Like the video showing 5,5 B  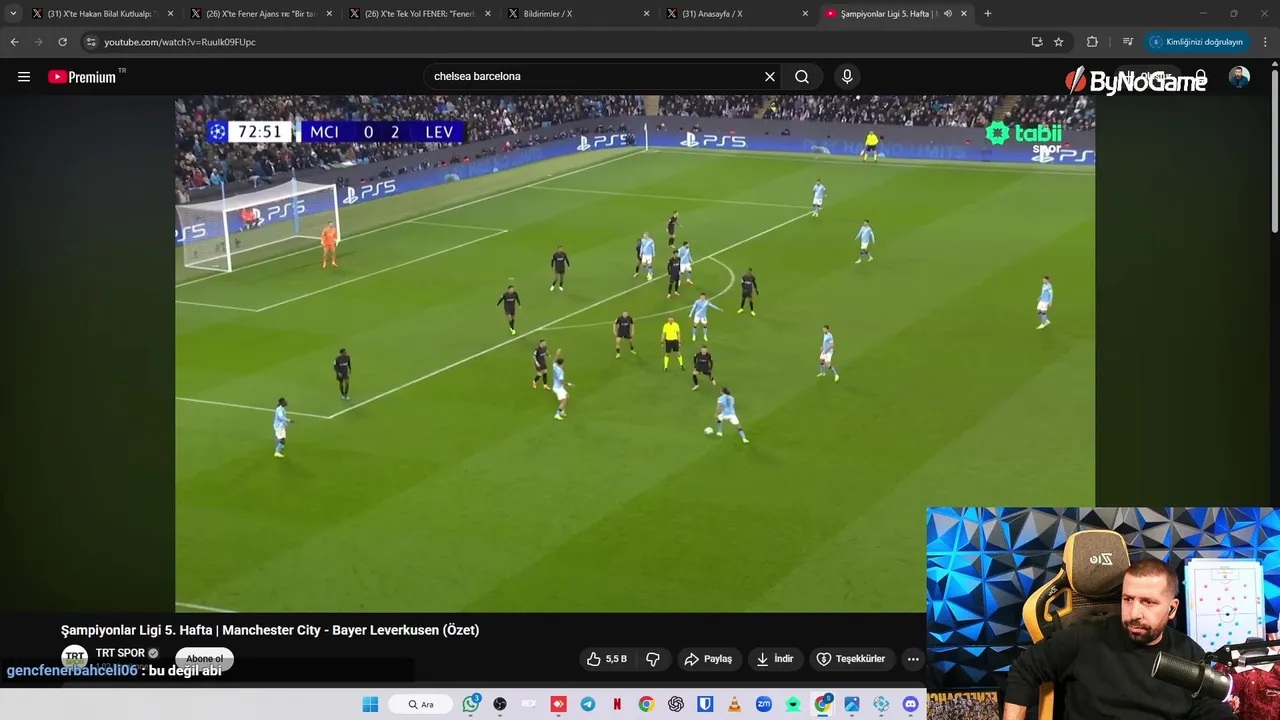(607, 659)
